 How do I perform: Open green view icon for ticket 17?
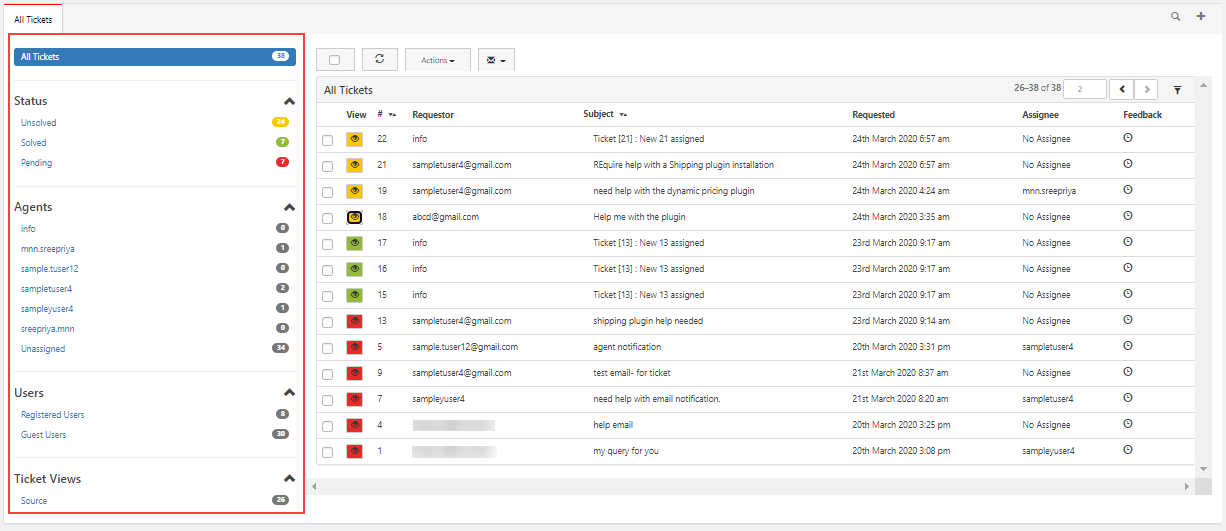(x=354, y=243)
